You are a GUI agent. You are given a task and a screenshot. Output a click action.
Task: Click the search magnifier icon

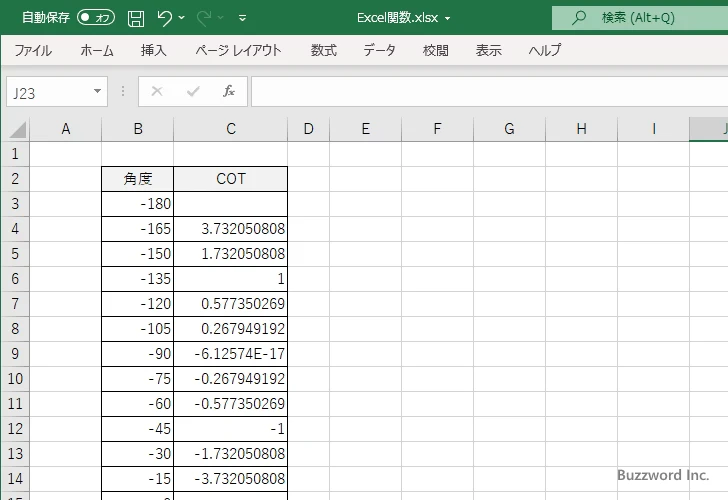578,18
